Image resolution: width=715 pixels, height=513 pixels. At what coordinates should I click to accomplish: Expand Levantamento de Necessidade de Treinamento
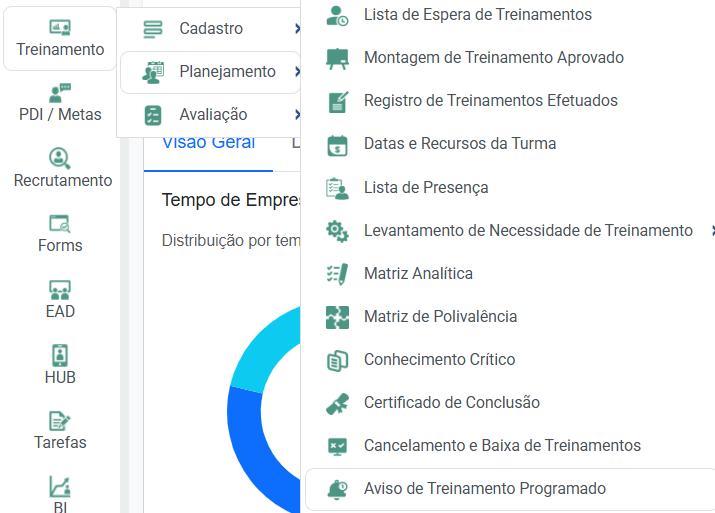(x=711, y=231)
